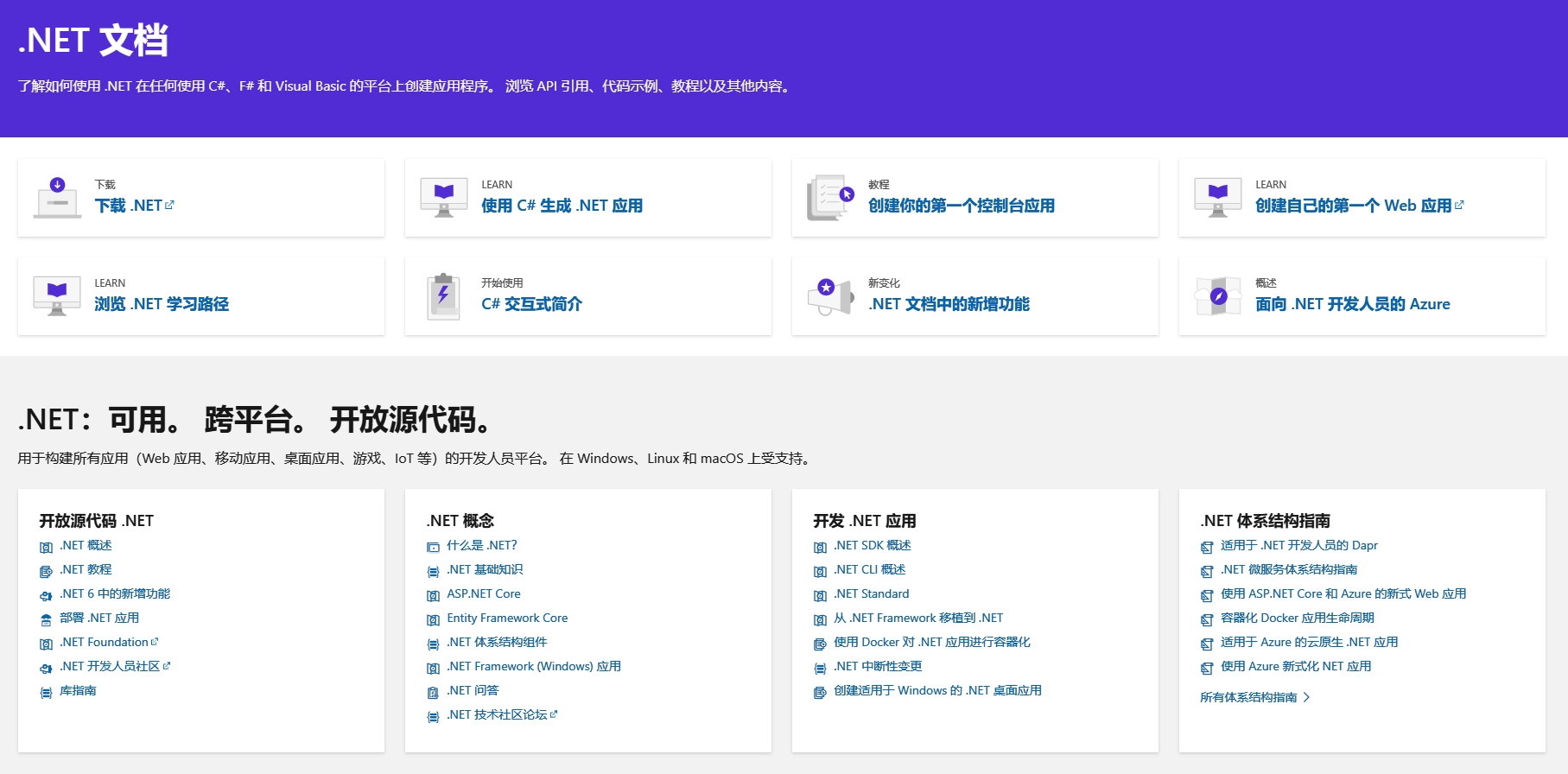Select Entity Framework Core link
The image size is (1568, 774).
point(507,618)
